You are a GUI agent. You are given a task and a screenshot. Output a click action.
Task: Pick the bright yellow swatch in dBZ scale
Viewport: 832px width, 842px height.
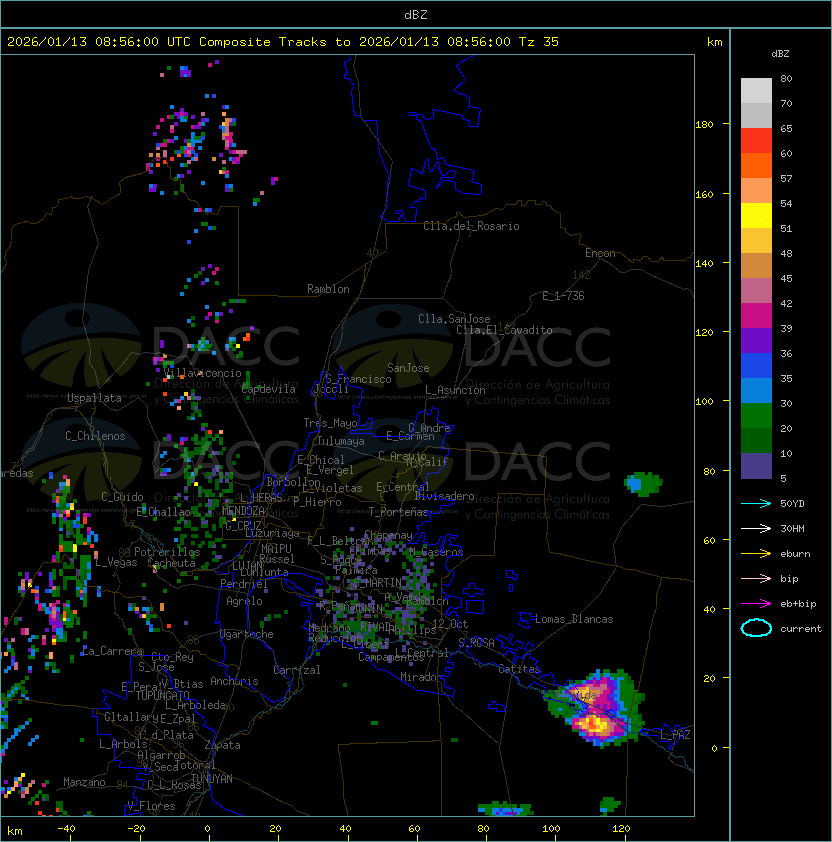click(756, 216)
